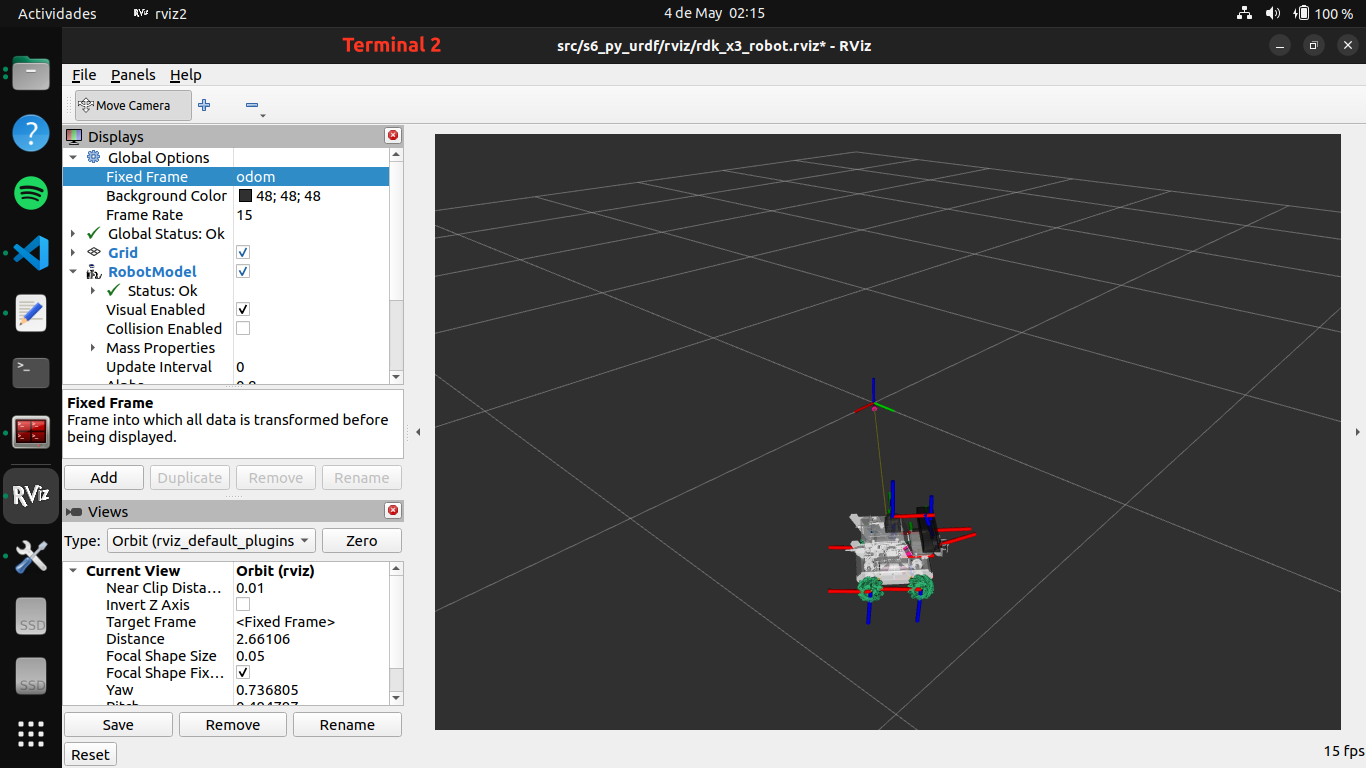Click the Background Color swatch
Image resolution: width=1366 pixels, height=768 pixels.
coord(245,195)
